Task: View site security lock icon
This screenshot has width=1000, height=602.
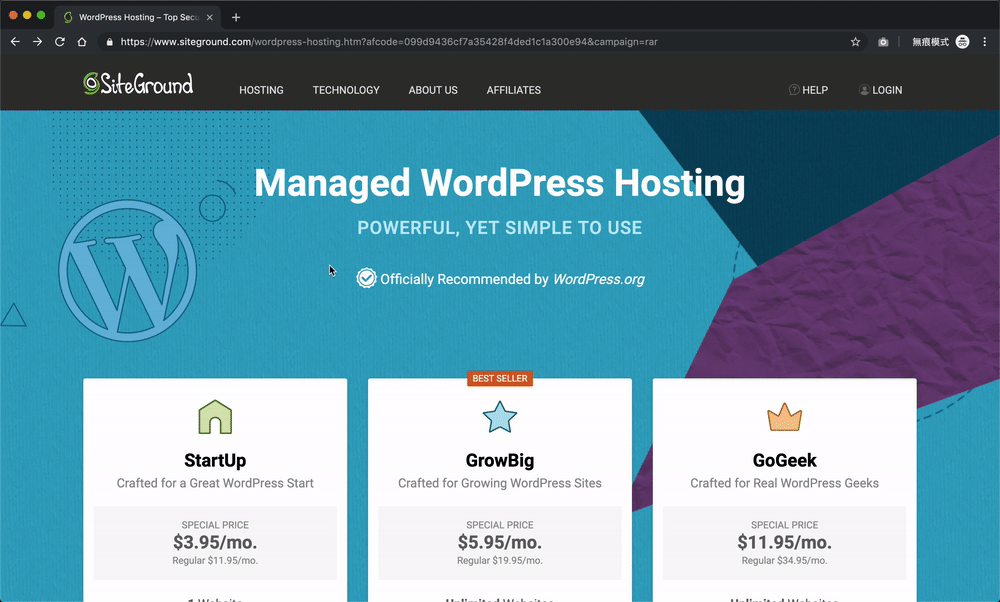Action: click(109, 41)
